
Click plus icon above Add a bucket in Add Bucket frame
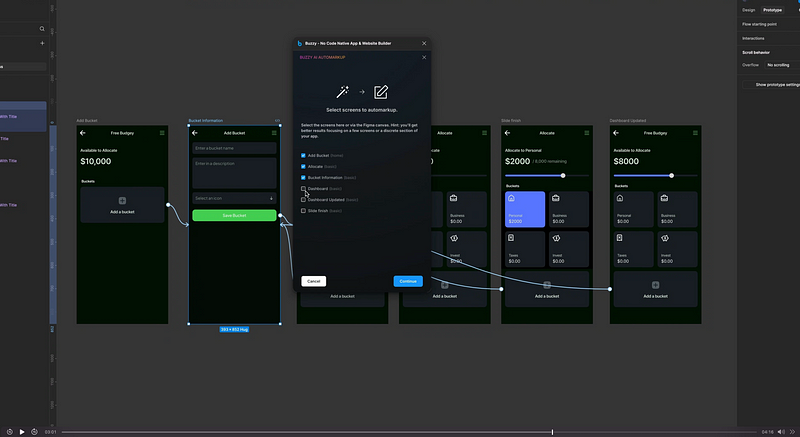122,200
